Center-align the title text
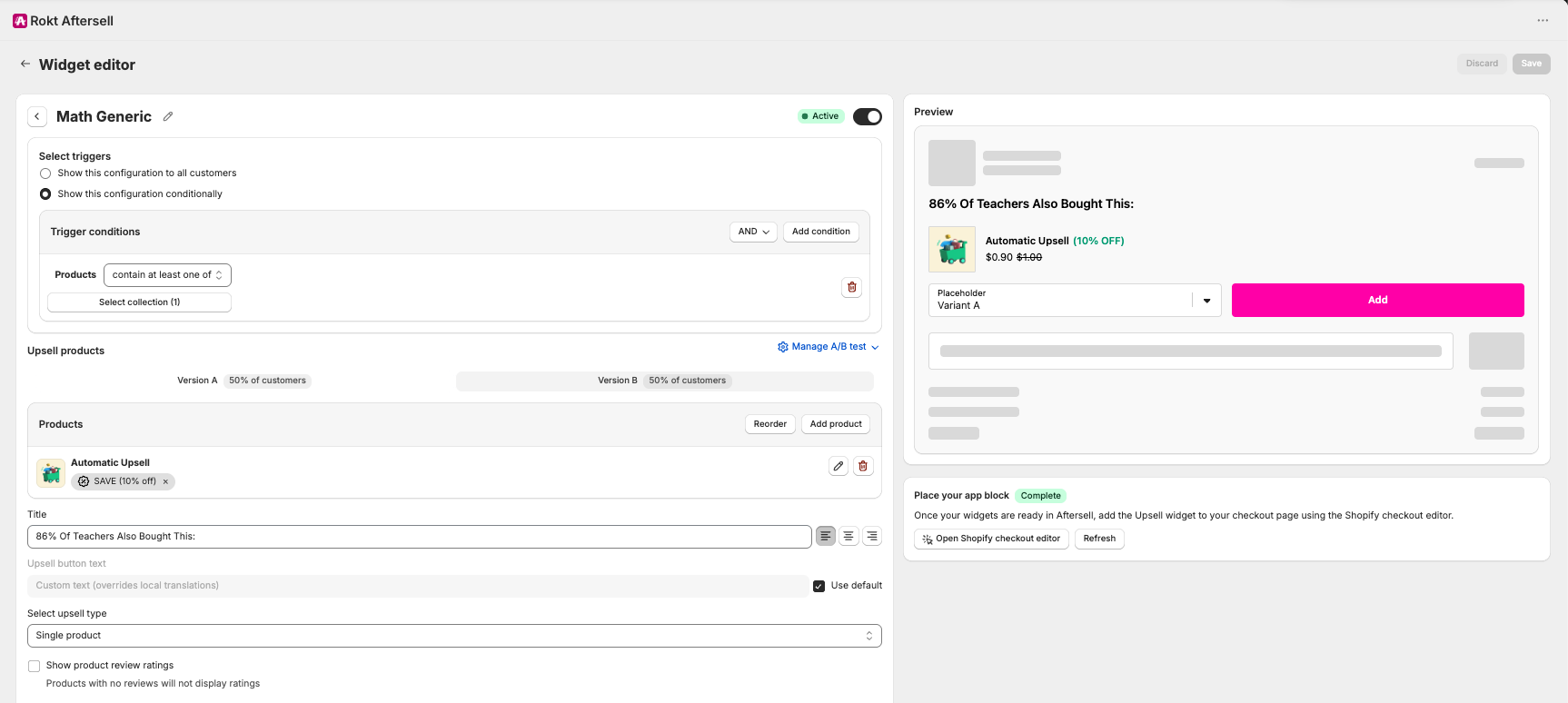The width and height of the screenshot is (1568, 703). coord(849,537)
